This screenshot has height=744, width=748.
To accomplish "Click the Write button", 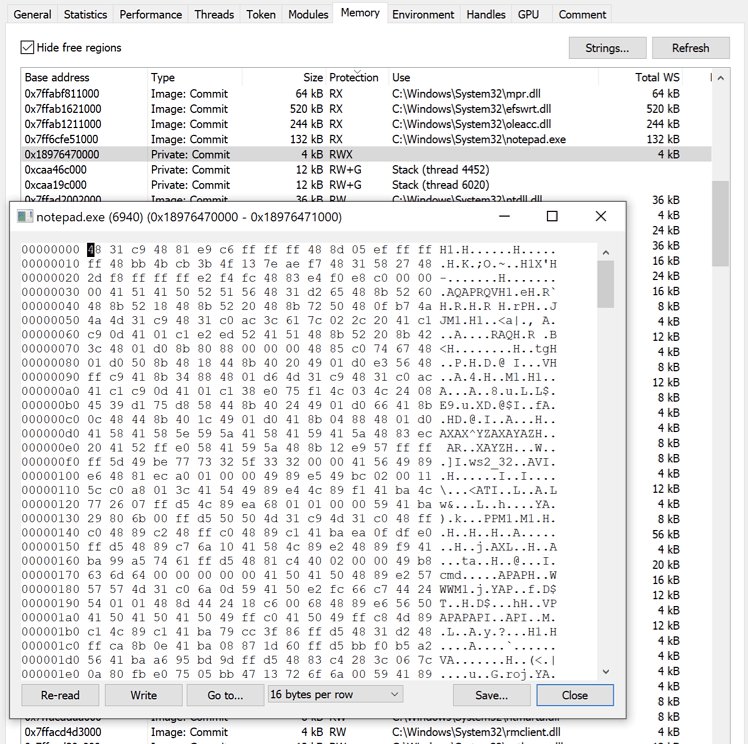I will click(x=144, y=695).
